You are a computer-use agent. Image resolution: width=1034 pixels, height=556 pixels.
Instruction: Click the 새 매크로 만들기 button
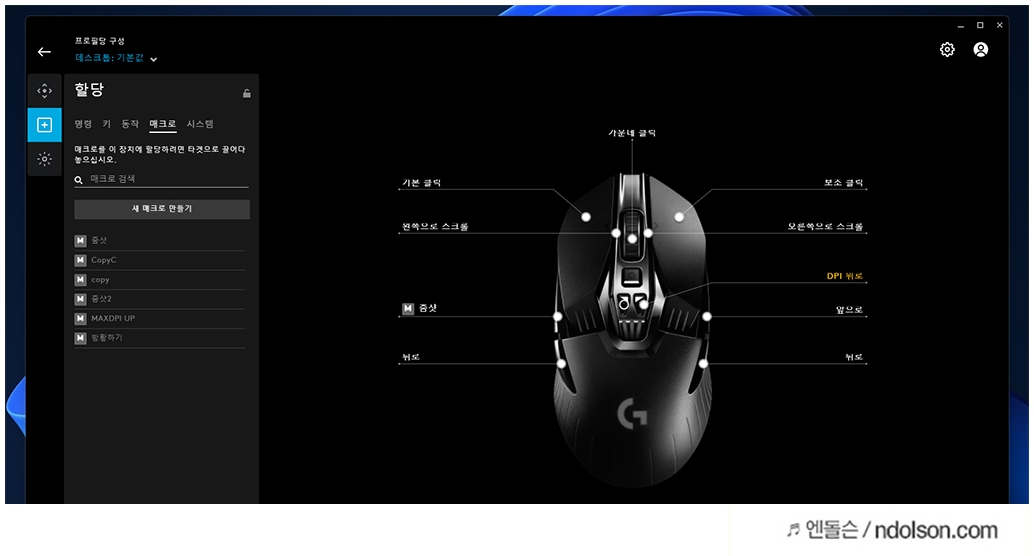162,209
